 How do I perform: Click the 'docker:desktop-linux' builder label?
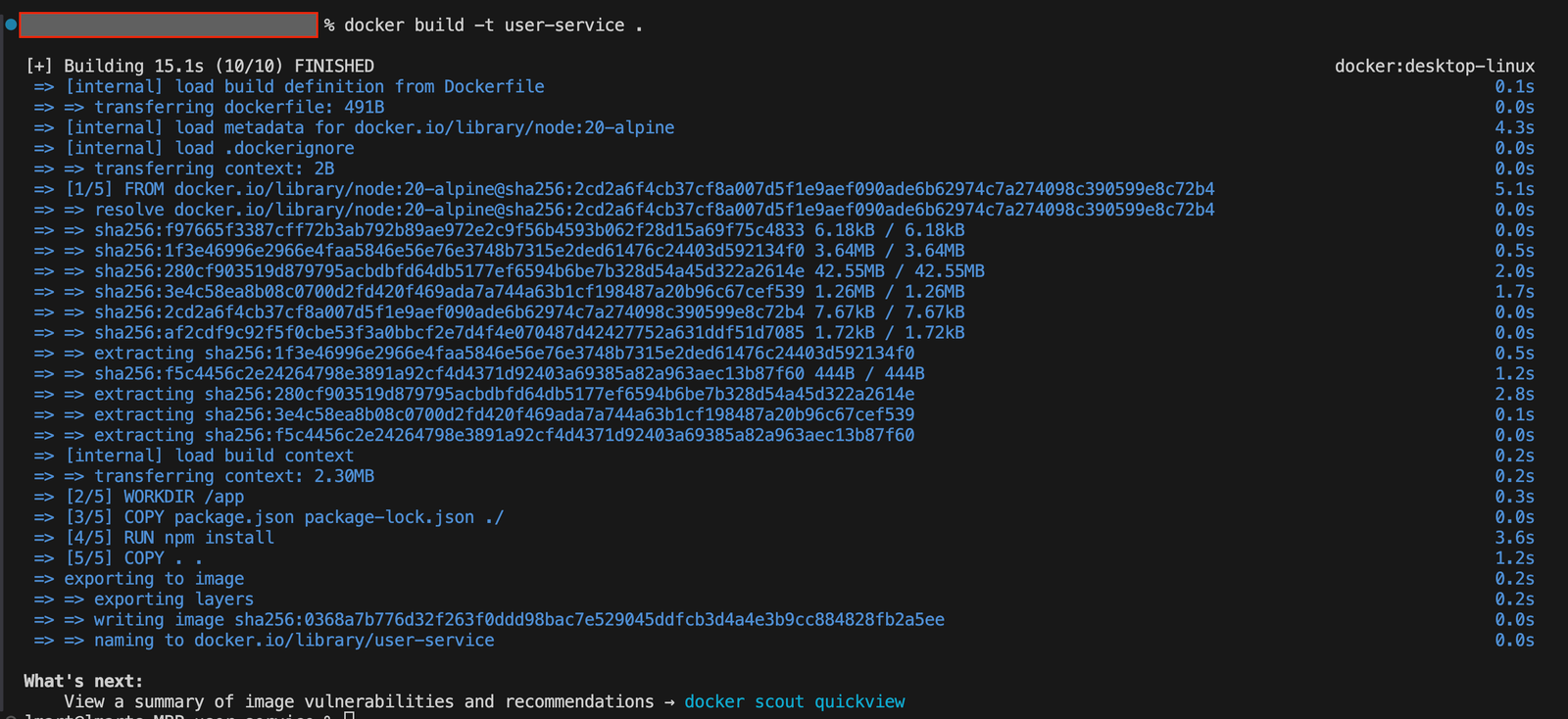1434,66
